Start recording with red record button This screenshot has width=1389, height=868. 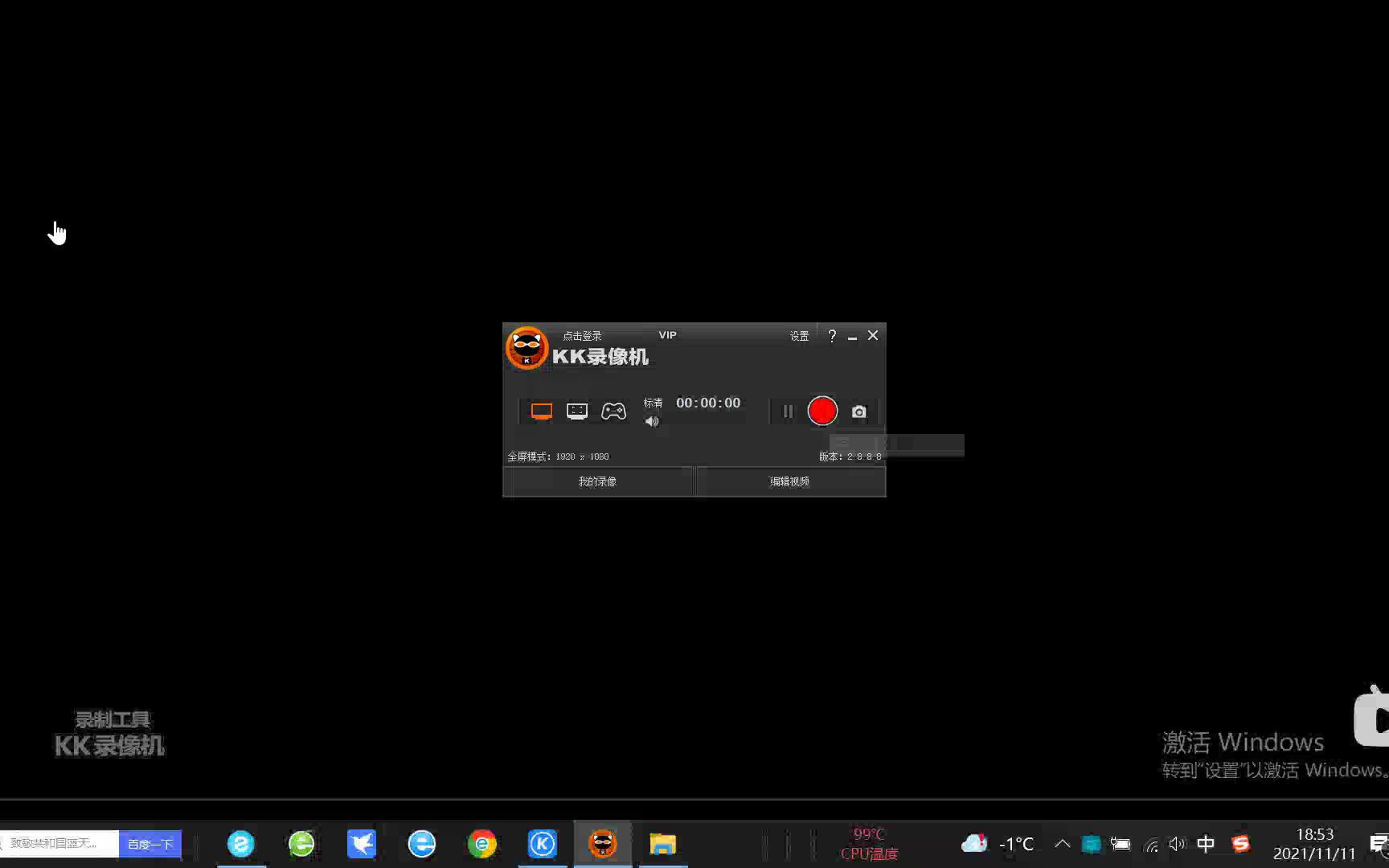click(822, 411)
